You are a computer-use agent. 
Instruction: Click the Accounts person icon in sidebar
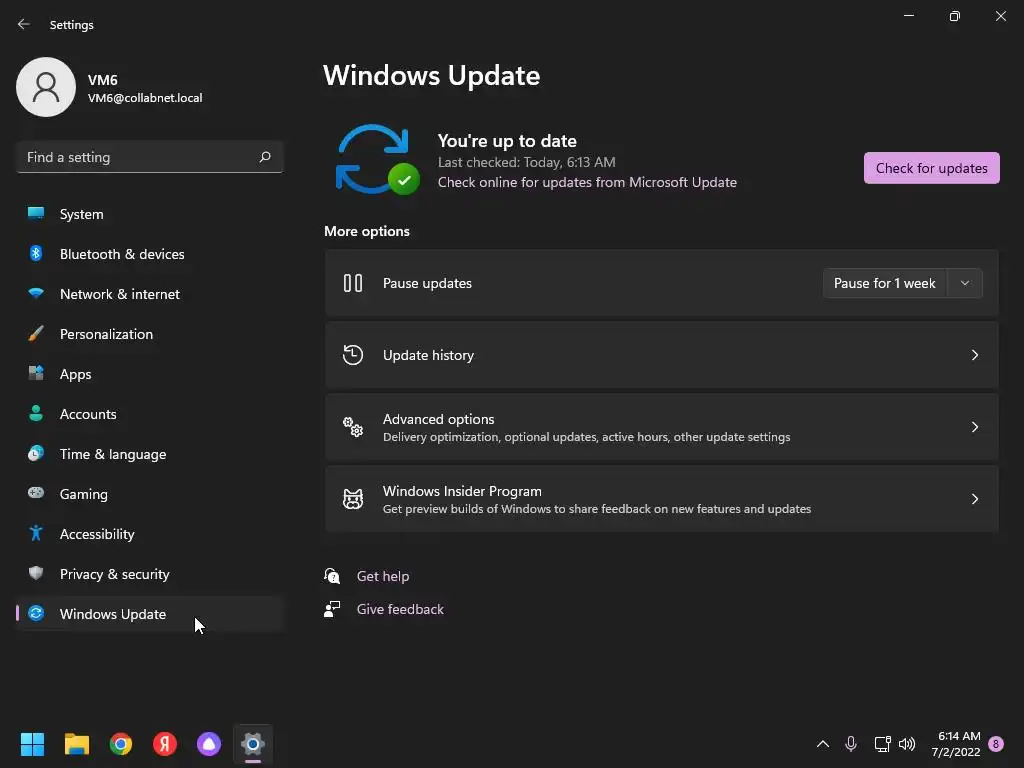(x=36, y=413)
